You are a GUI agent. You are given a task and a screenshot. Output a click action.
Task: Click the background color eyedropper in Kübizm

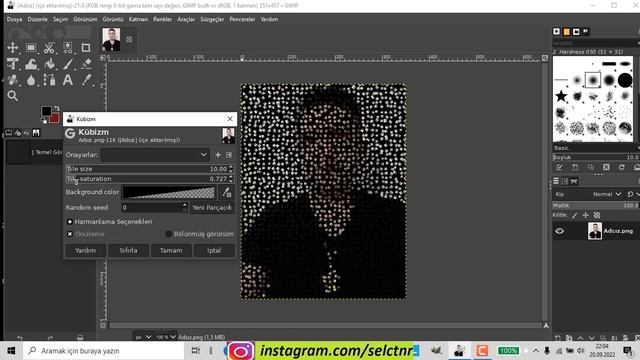click(227, 192)
